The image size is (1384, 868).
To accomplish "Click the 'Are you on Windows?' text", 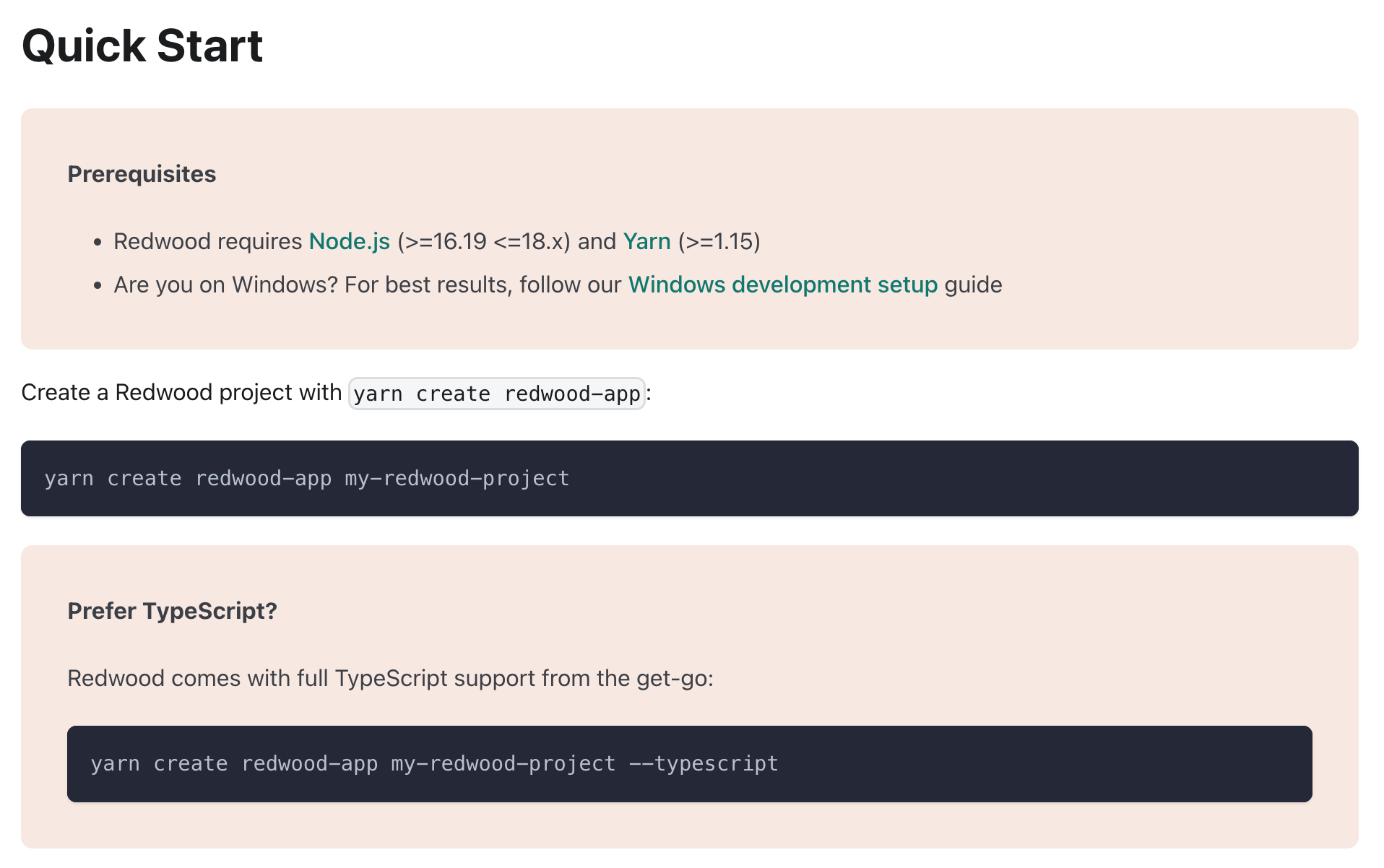I will pos(225,285).
